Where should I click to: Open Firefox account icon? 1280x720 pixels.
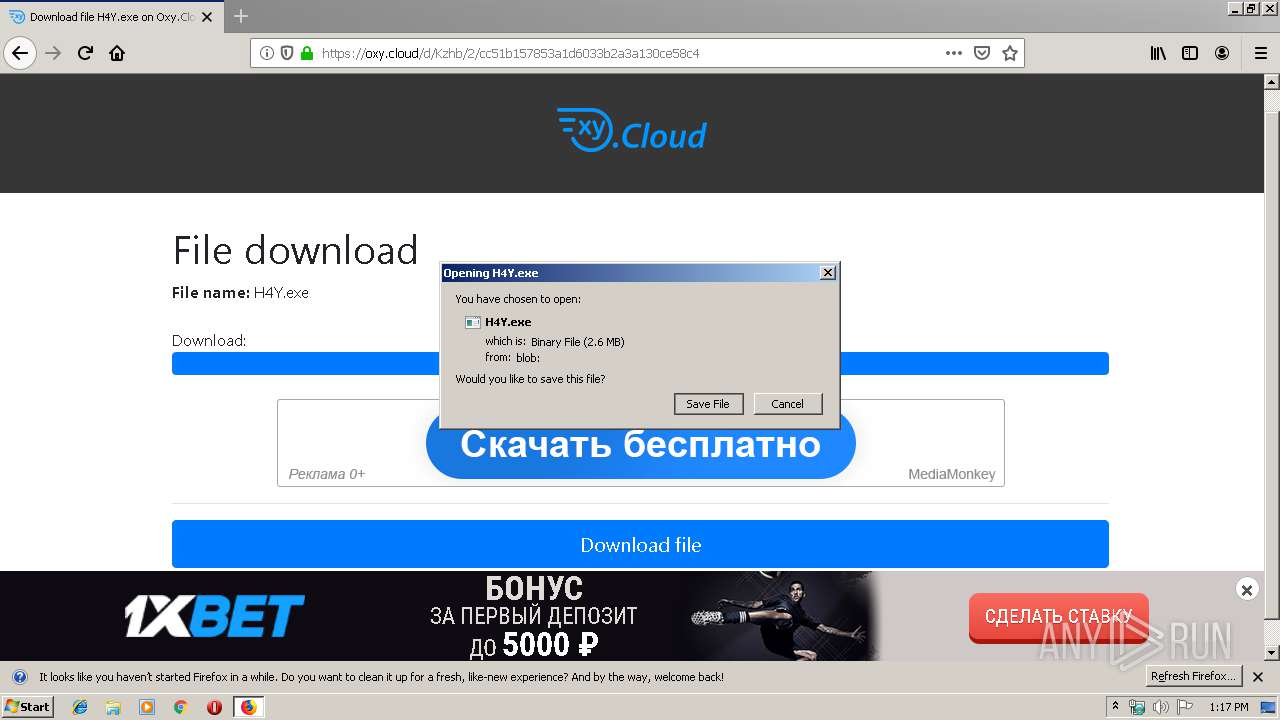pyautogui.click(x=1222, y=53)
